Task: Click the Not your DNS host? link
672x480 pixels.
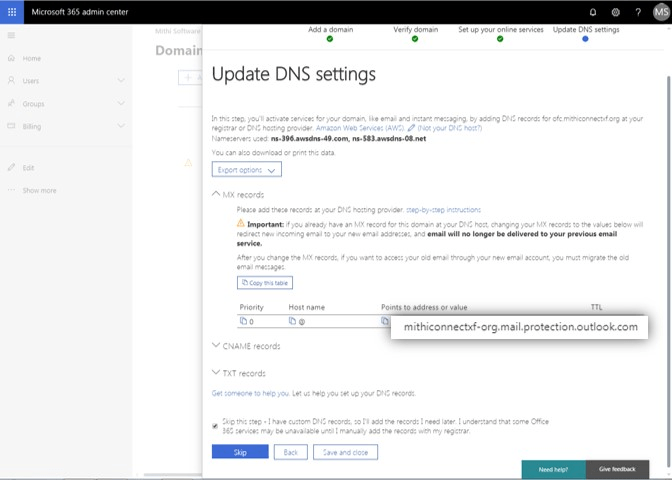Action: coord(450,128)
